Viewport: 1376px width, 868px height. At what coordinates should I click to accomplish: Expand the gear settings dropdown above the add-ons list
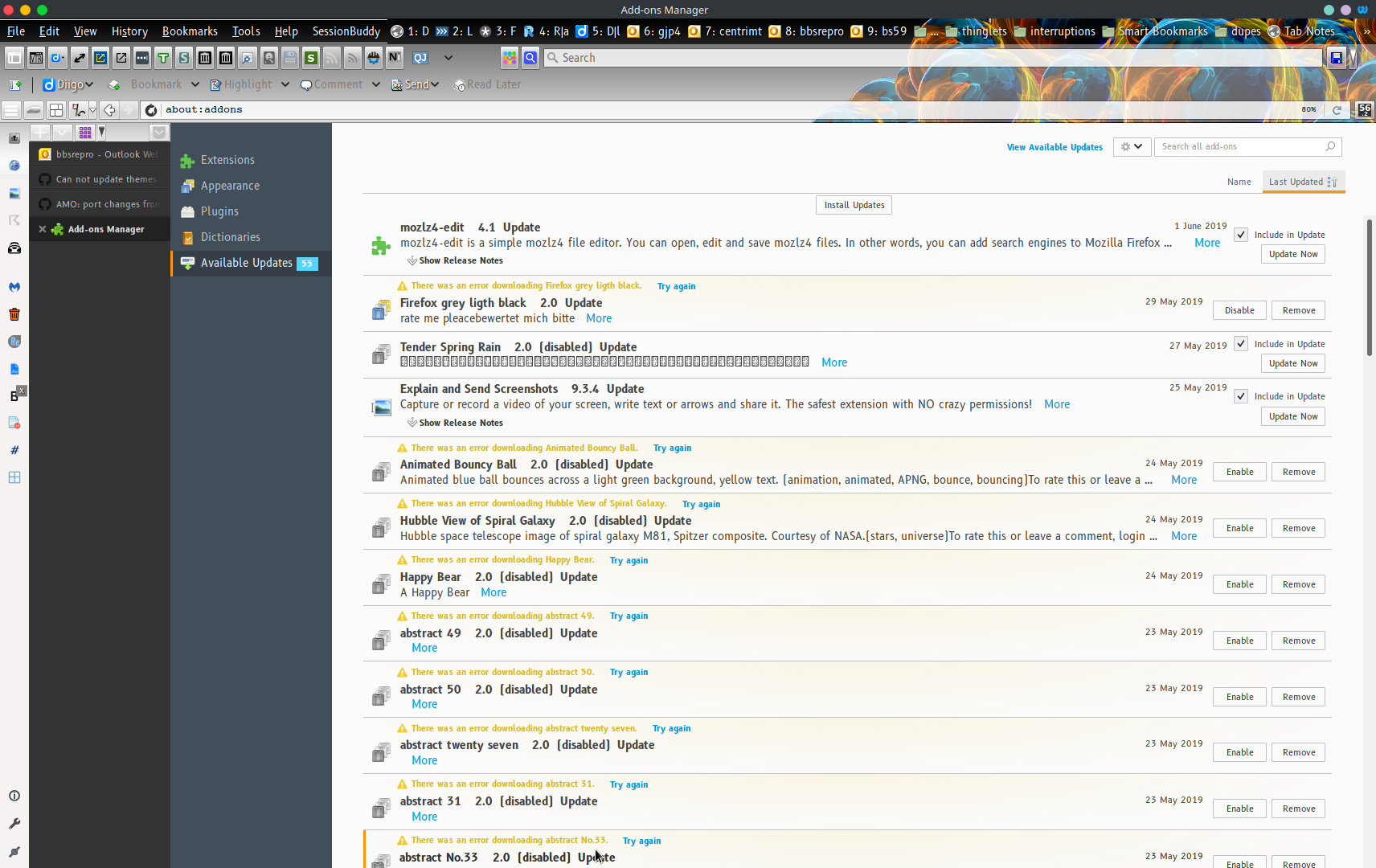tap(1131, 146)
